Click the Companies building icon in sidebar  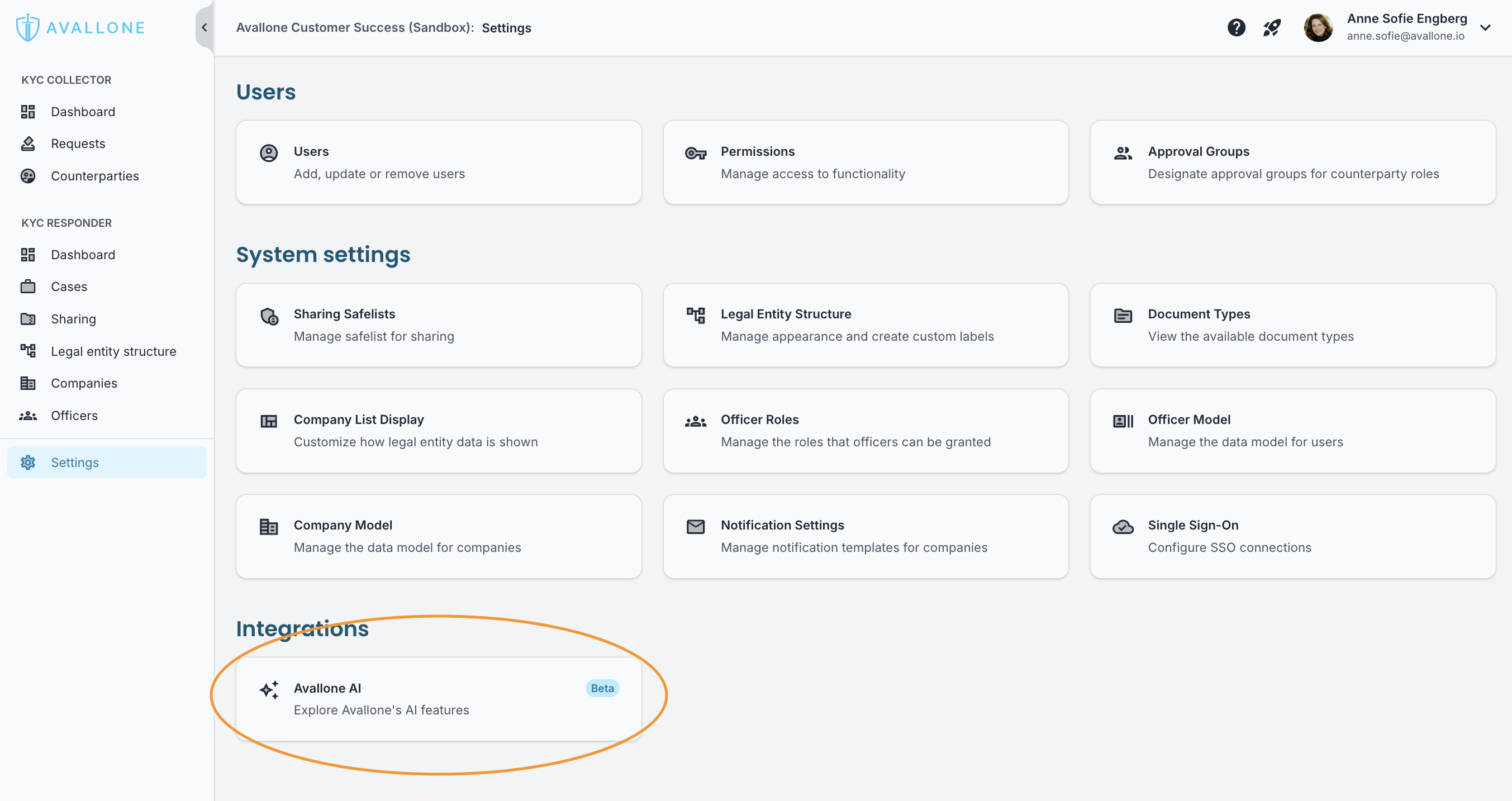tap(27, 383)
